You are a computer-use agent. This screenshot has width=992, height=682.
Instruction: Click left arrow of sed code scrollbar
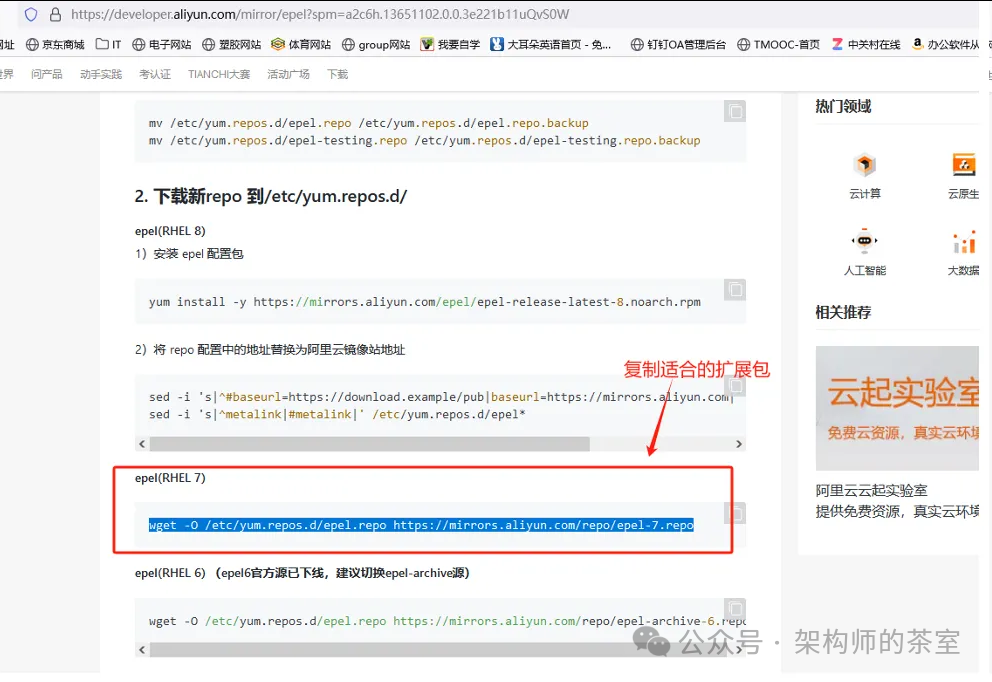pos(142,444)
